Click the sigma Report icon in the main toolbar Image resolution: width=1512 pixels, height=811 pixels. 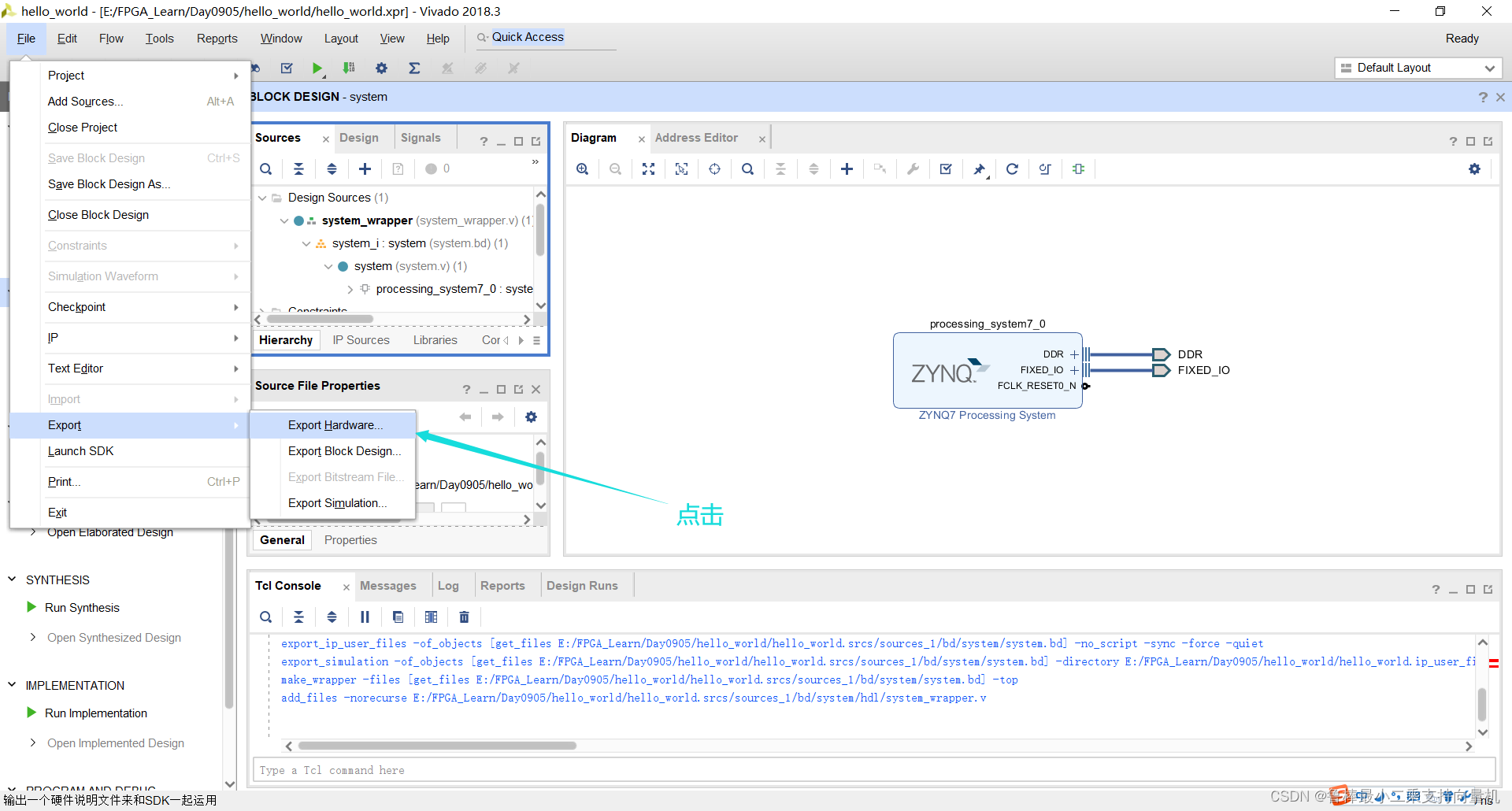tap(414, 69)
